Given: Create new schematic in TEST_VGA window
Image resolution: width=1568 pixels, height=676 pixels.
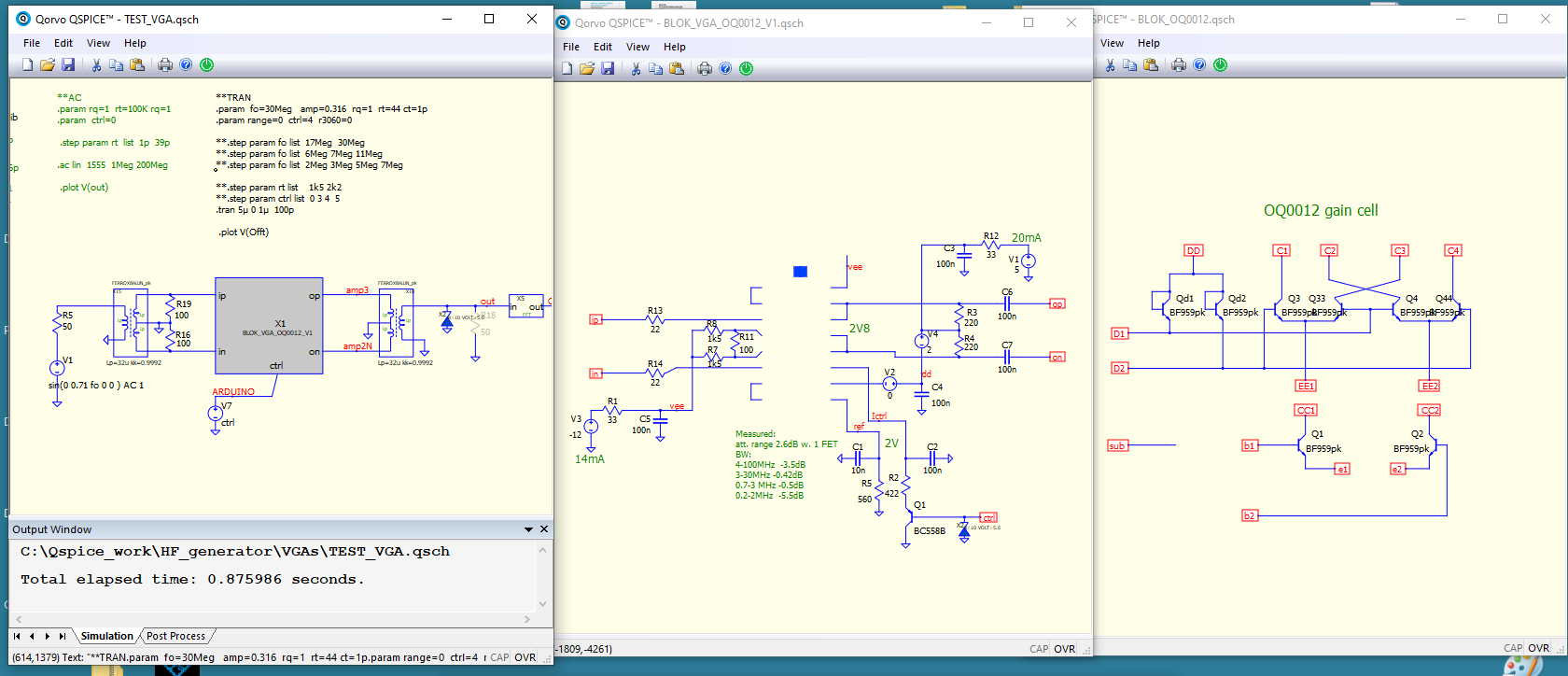Looking at the screenshot, I should coord(27,64).
